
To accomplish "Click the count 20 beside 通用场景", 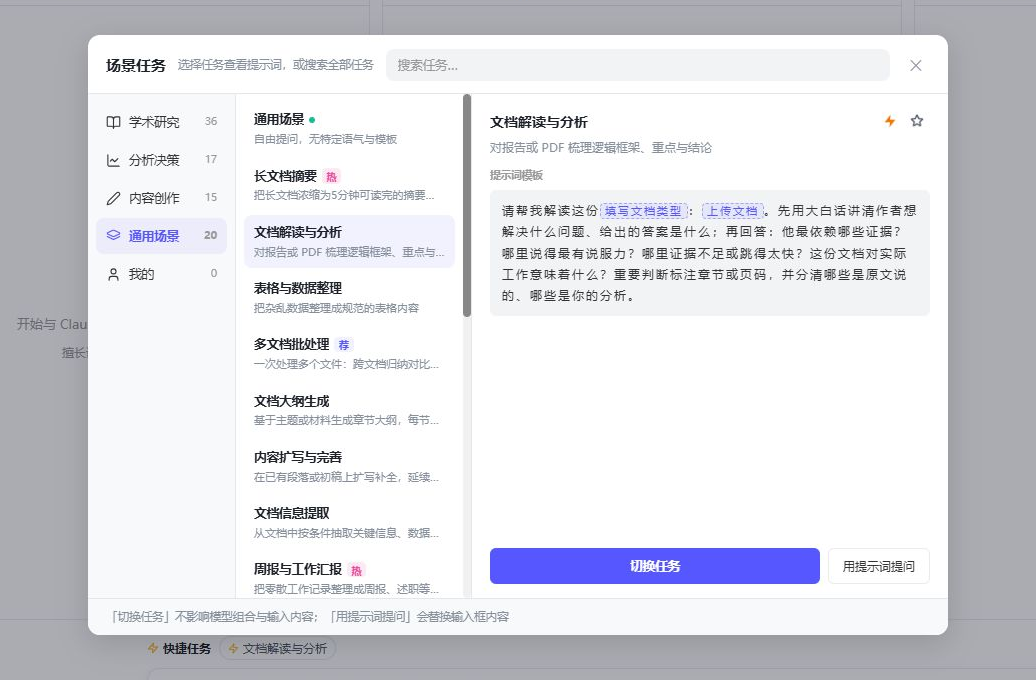I will coord(211,235).
